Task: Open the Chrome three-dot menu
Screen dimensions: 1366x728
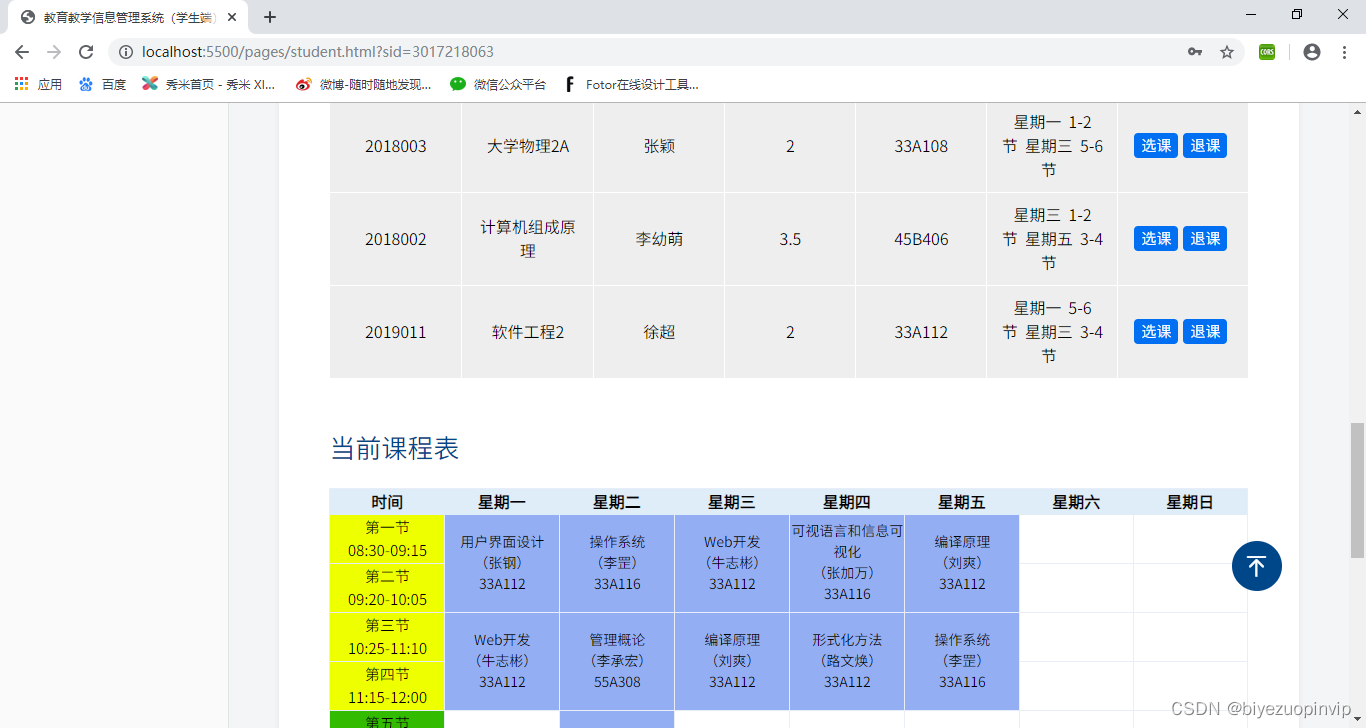Action: click(x=1343, y=52)
